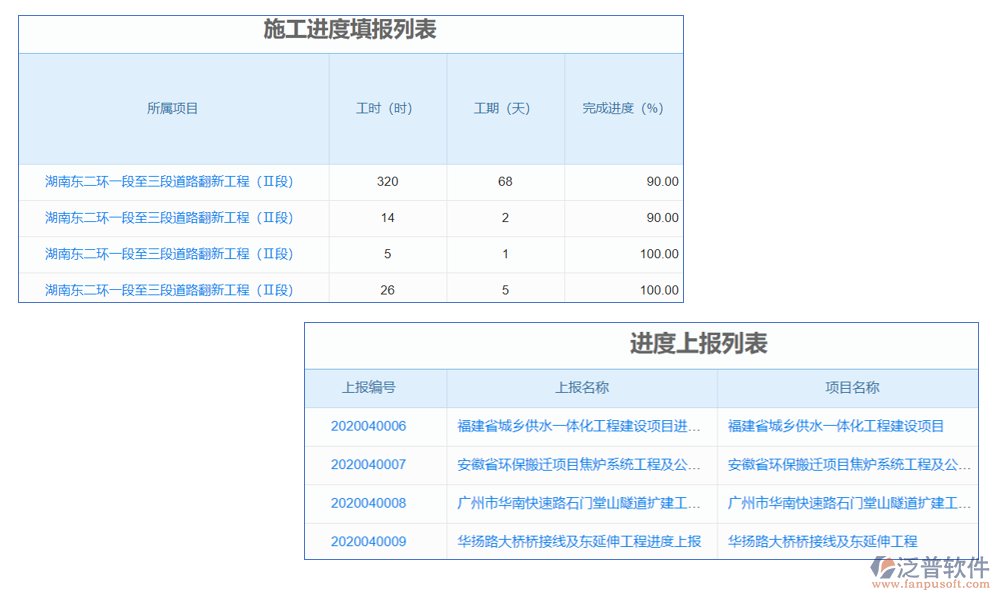1000x600 pixels.
Task: Click the 工期（天） column header
Action: [505, 109]
